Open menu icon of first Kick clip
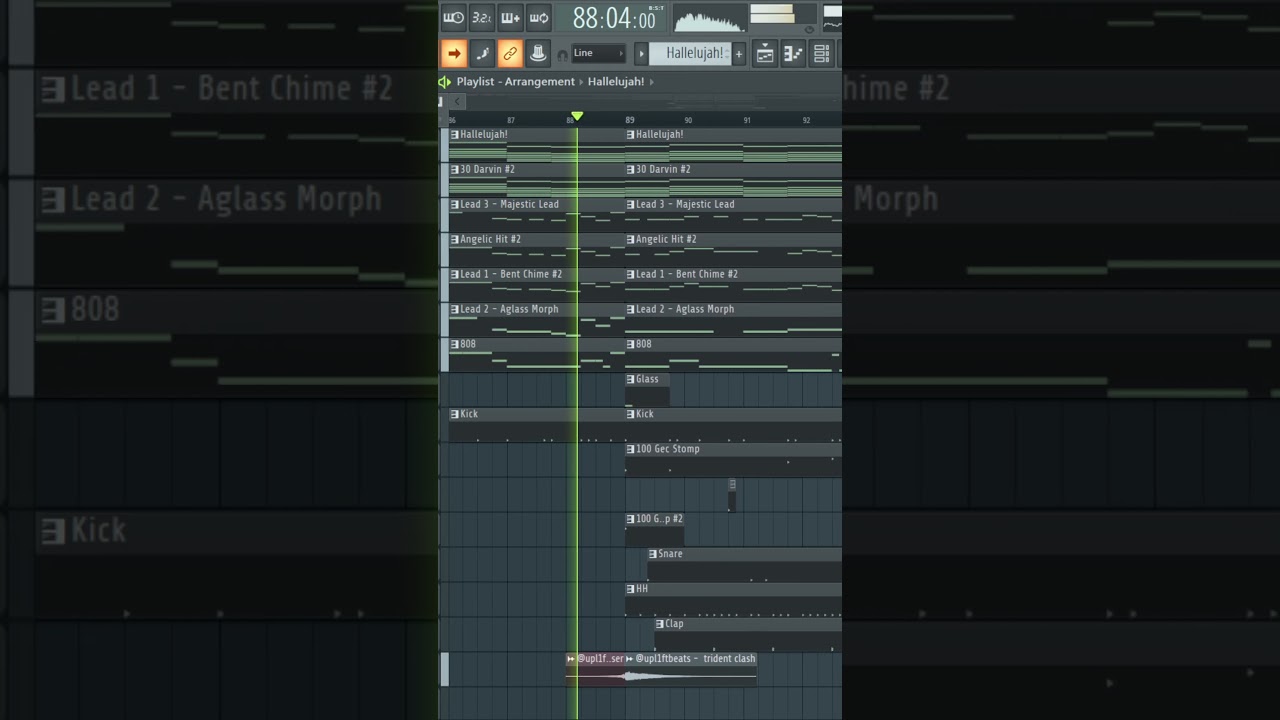 455,414
